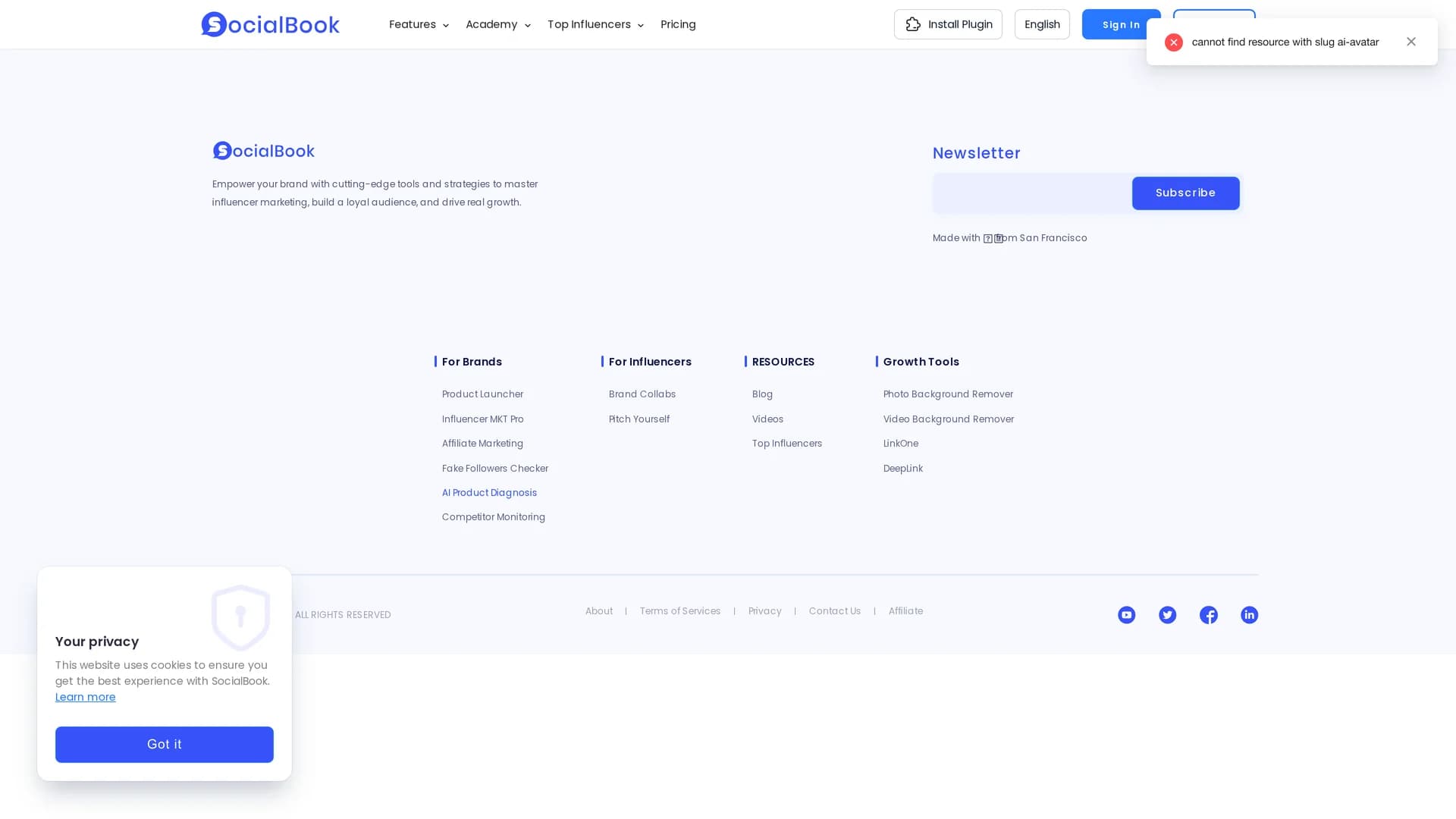Click the RESOURCES heading
Image resolution: width=1456 pixels, height=819 pixels.
783,362
